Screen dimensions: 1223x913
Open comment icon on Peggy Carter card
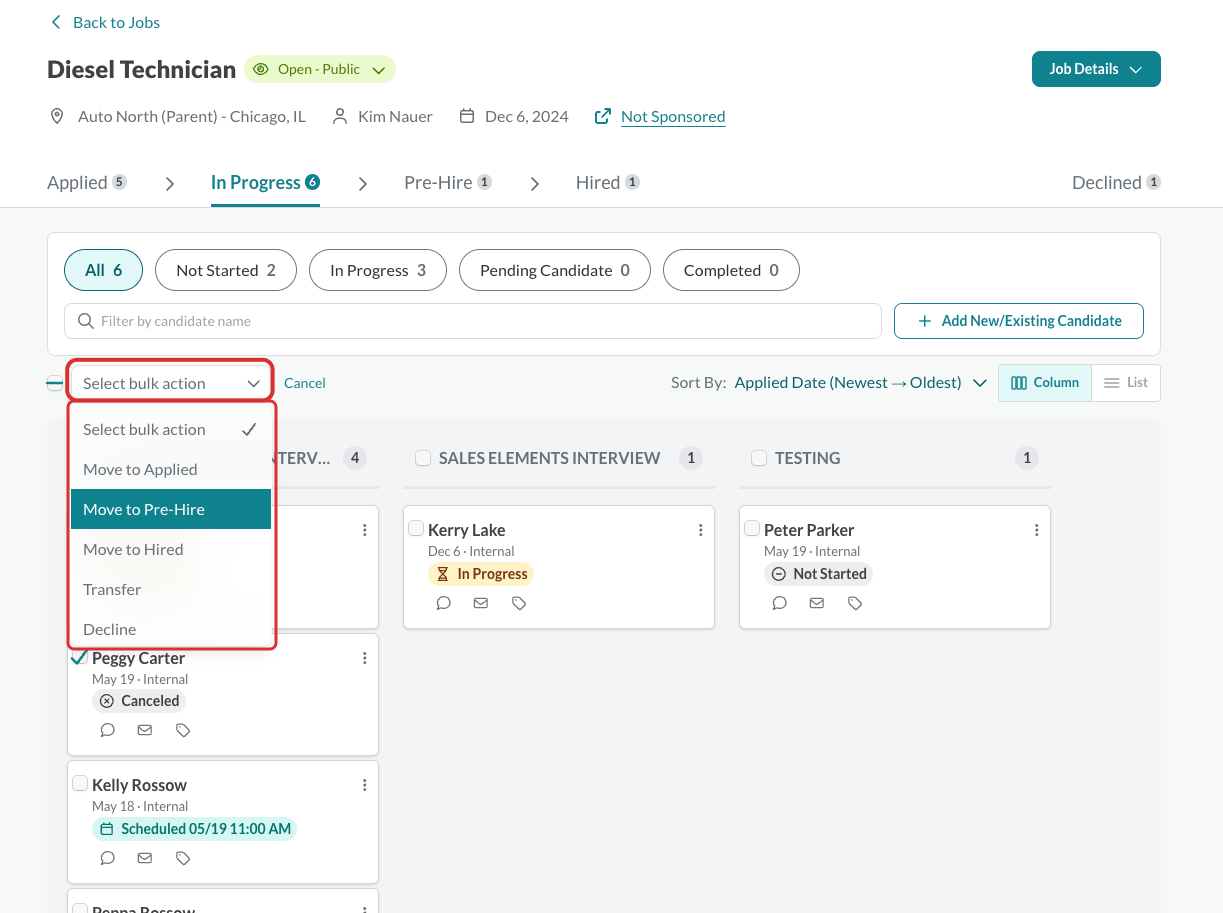(x=108, y=730)
